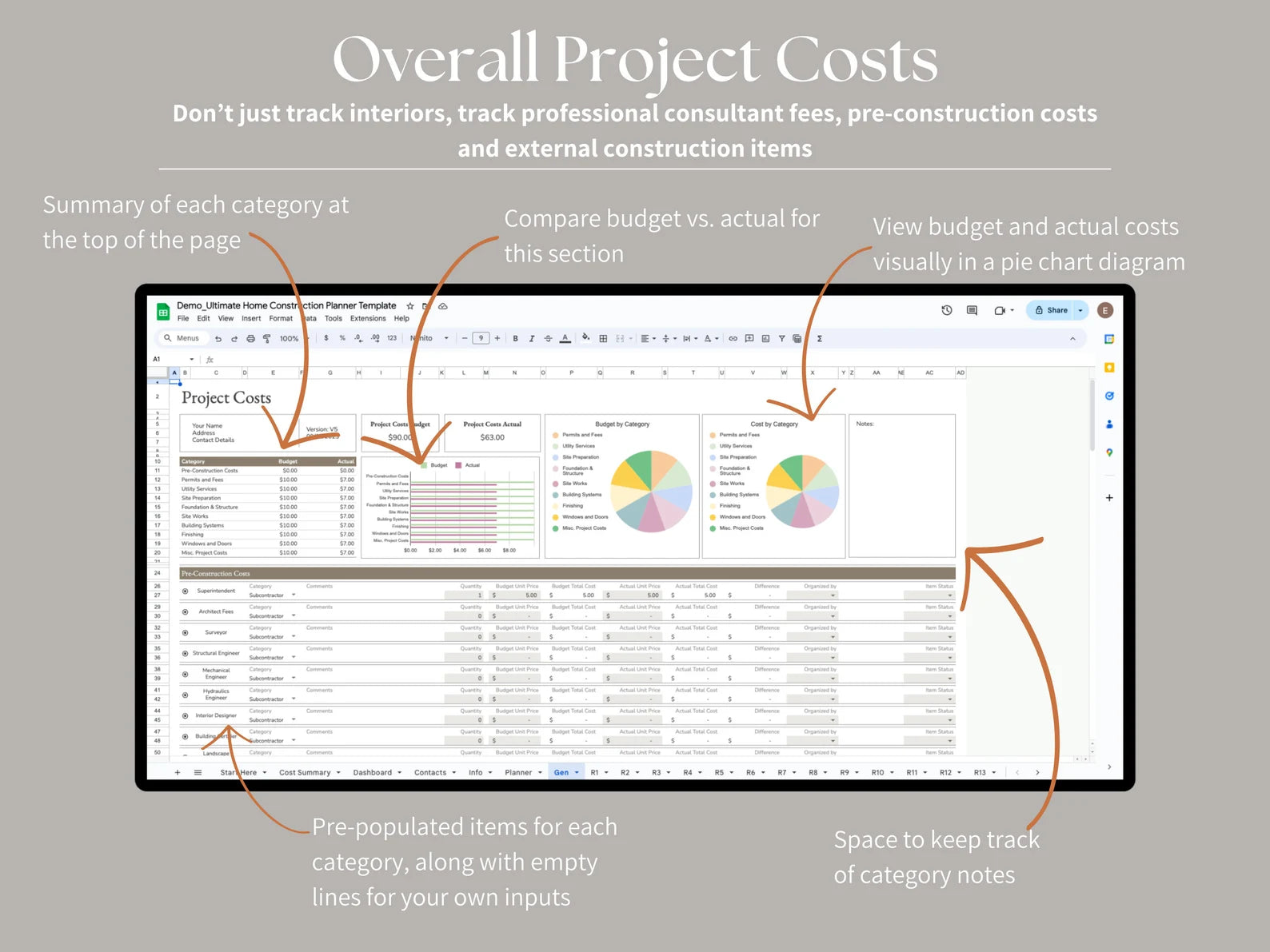Open the cloud save status icon
This screenshot has height=952, width=1270.
(442, 306)
